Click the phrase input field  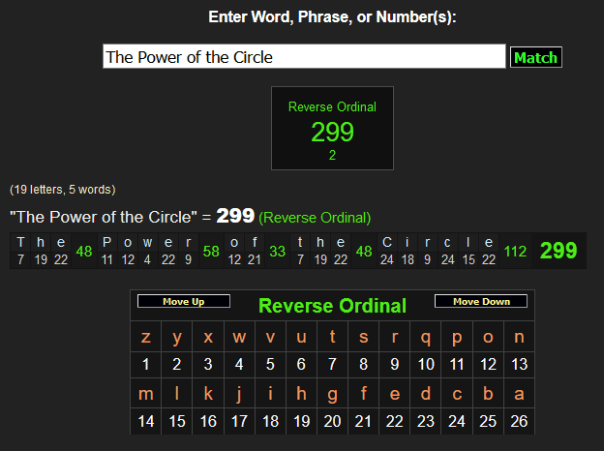(x=304, y=57)
